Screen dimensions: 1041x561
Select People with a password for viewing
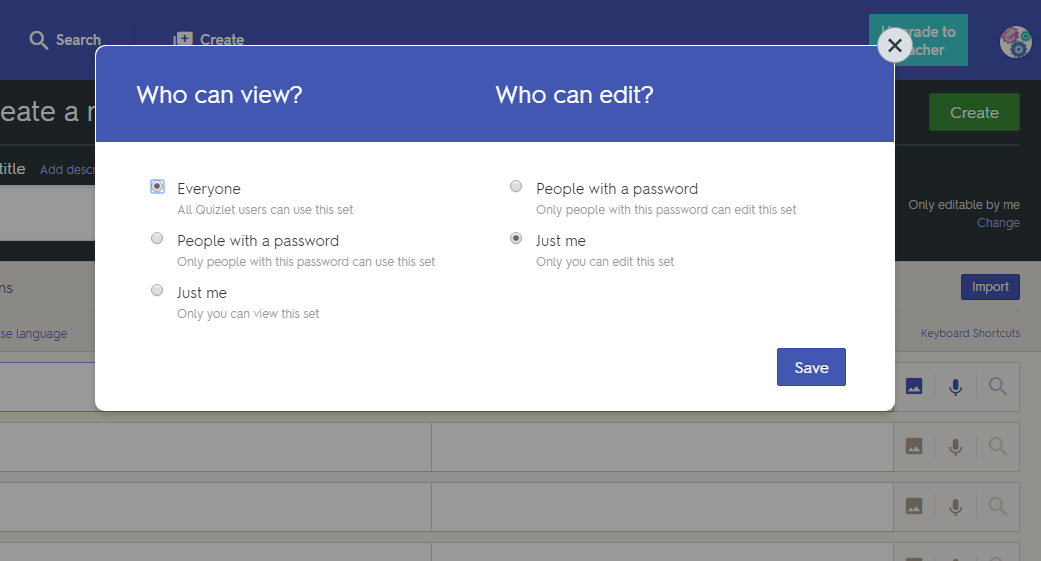tap(157, 239)
